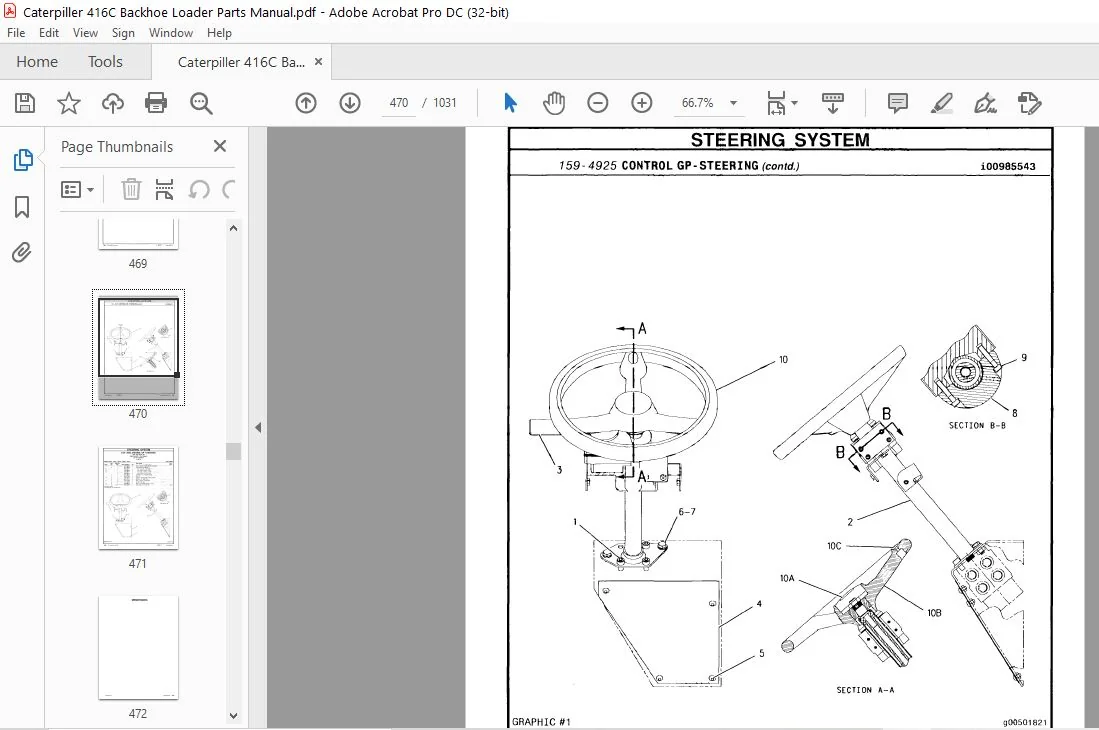The height and width of the screenshot is (730, 1099).
Task: Zoom out with the minus button
Action: tap(597, 103)
